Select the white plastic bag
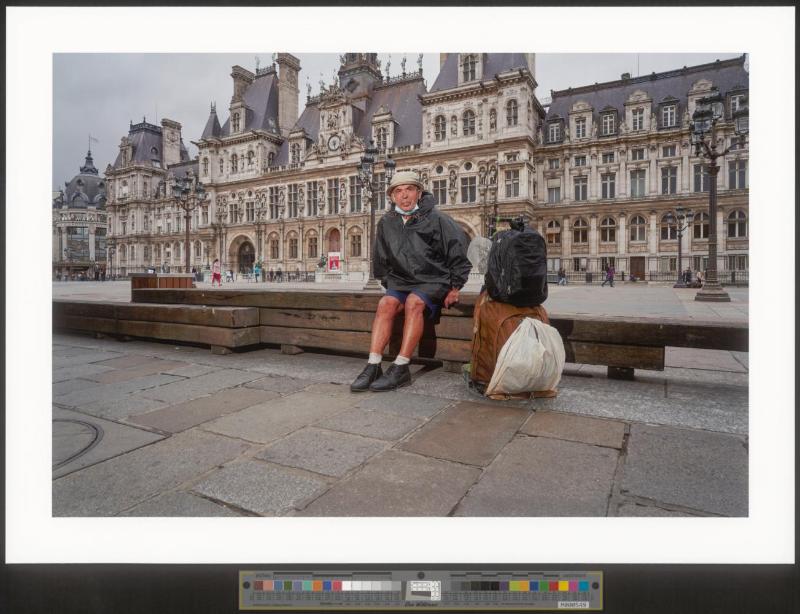The image size is (800, 614). (527, 359)
